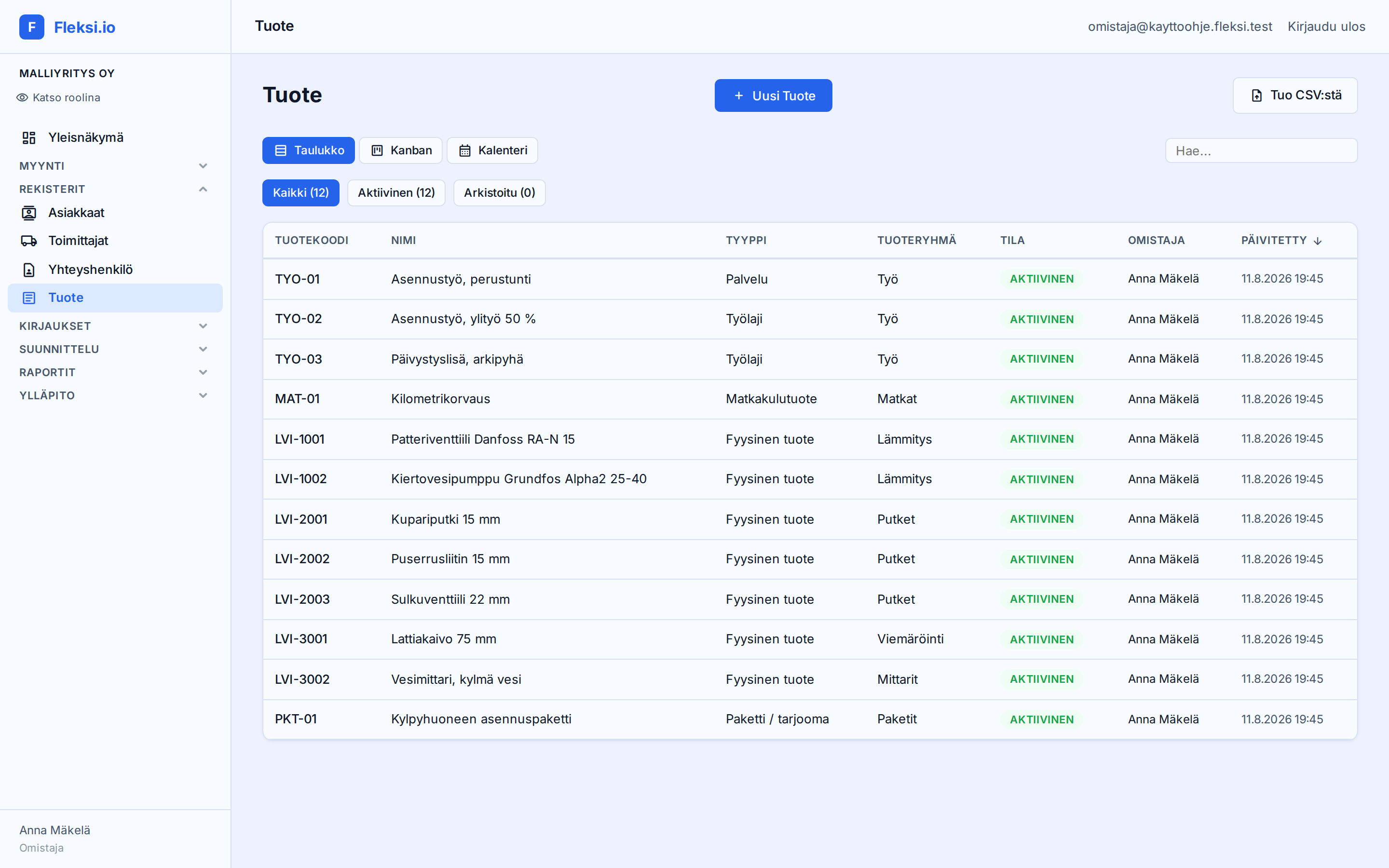Select Toimittajat truck icon
This screenshot has width=1389, height=868.
(29, 241)
